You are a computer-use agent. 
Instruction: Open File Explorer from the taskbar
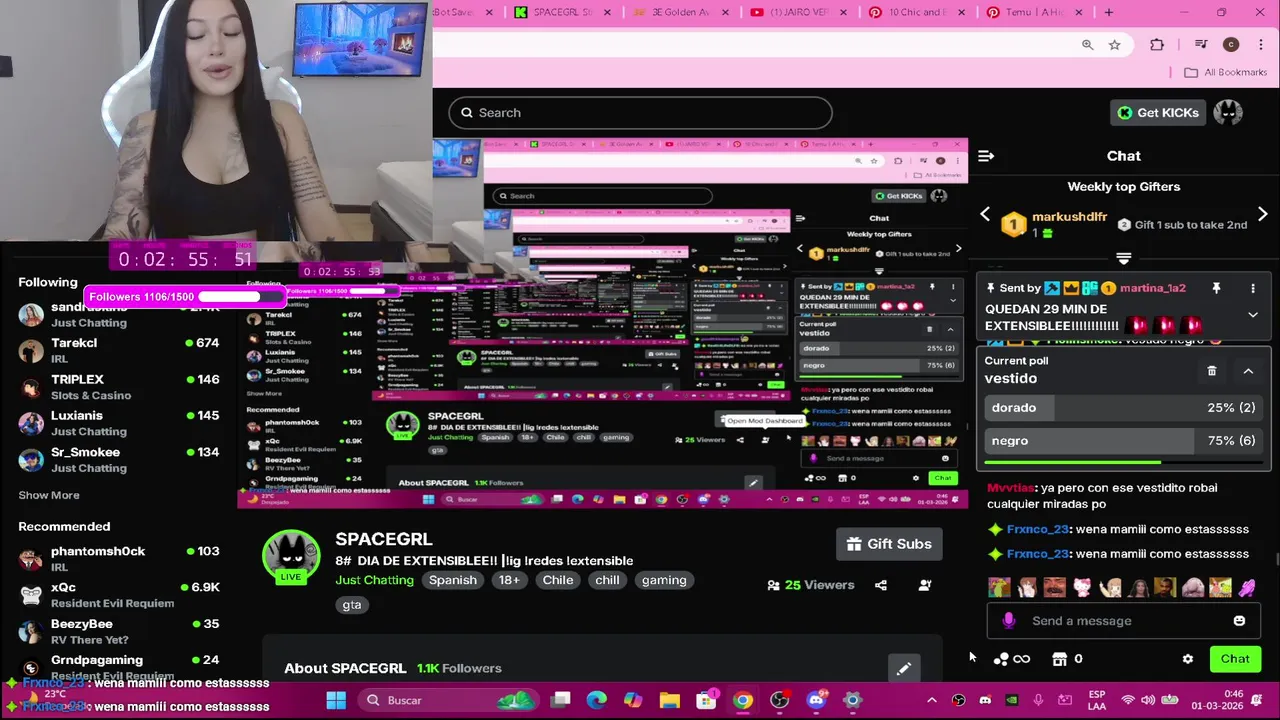point(670,700)
